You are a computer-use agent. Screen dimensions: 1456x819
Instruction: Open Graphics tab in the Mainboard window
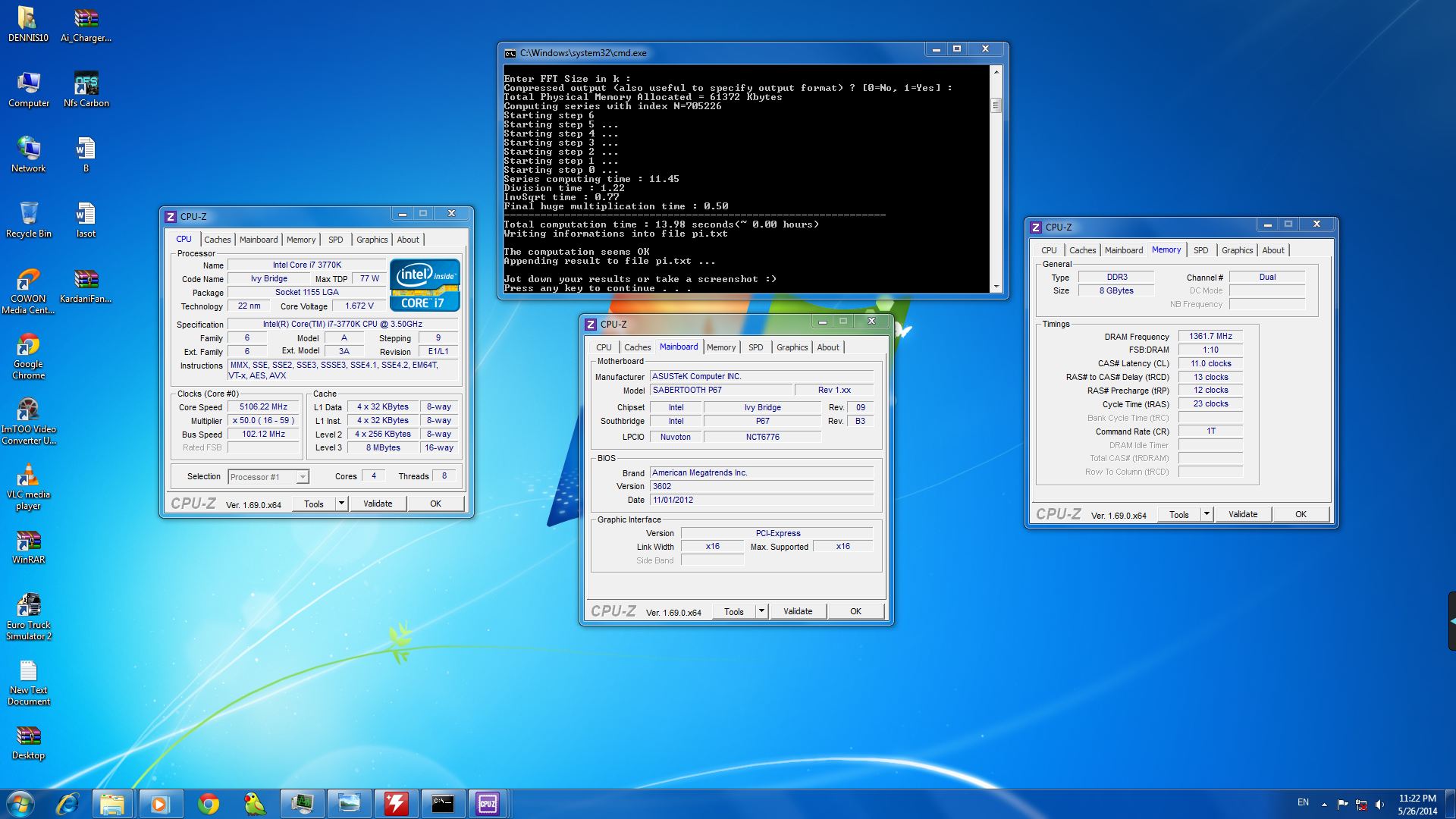click(x=792, y=347)
